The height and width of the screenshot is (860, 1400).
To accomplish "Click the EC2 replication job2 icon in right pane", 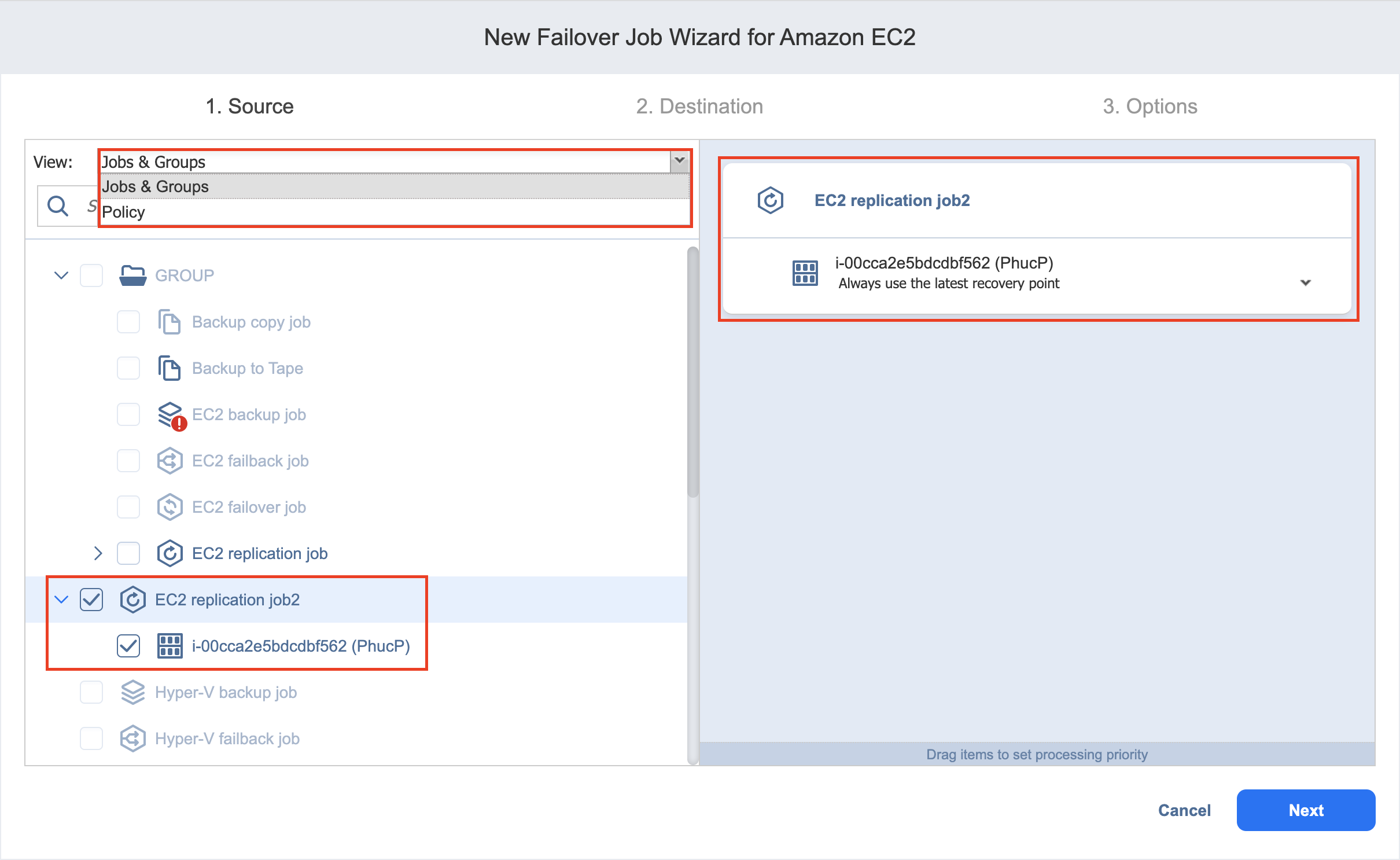I will 771,200.
